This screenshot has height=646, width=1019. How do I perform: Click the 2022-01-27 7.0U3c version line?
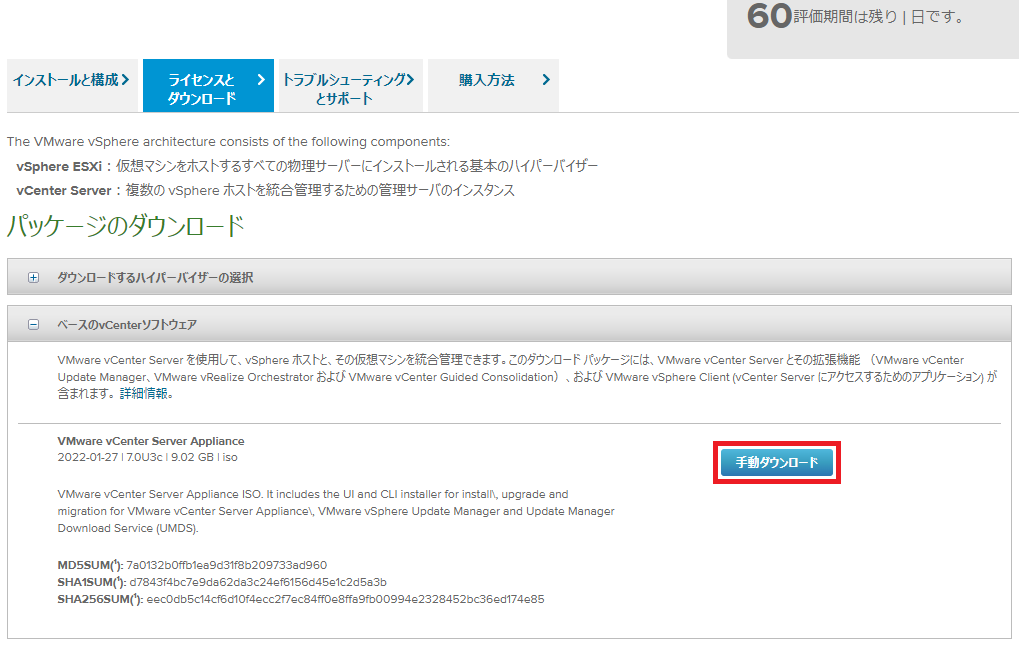click(148, 458)
